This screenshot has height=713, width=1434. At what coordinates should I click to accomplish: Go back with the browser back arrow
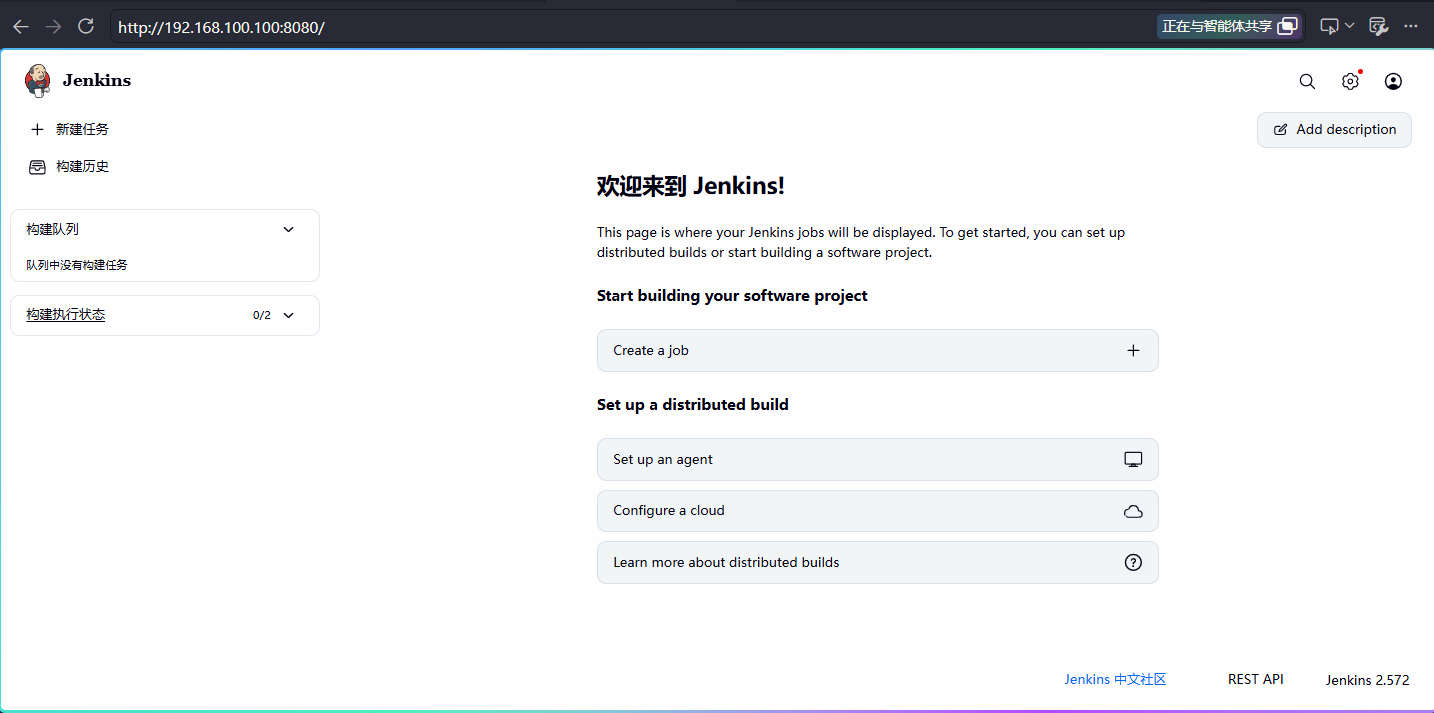(x=21, y=27)
